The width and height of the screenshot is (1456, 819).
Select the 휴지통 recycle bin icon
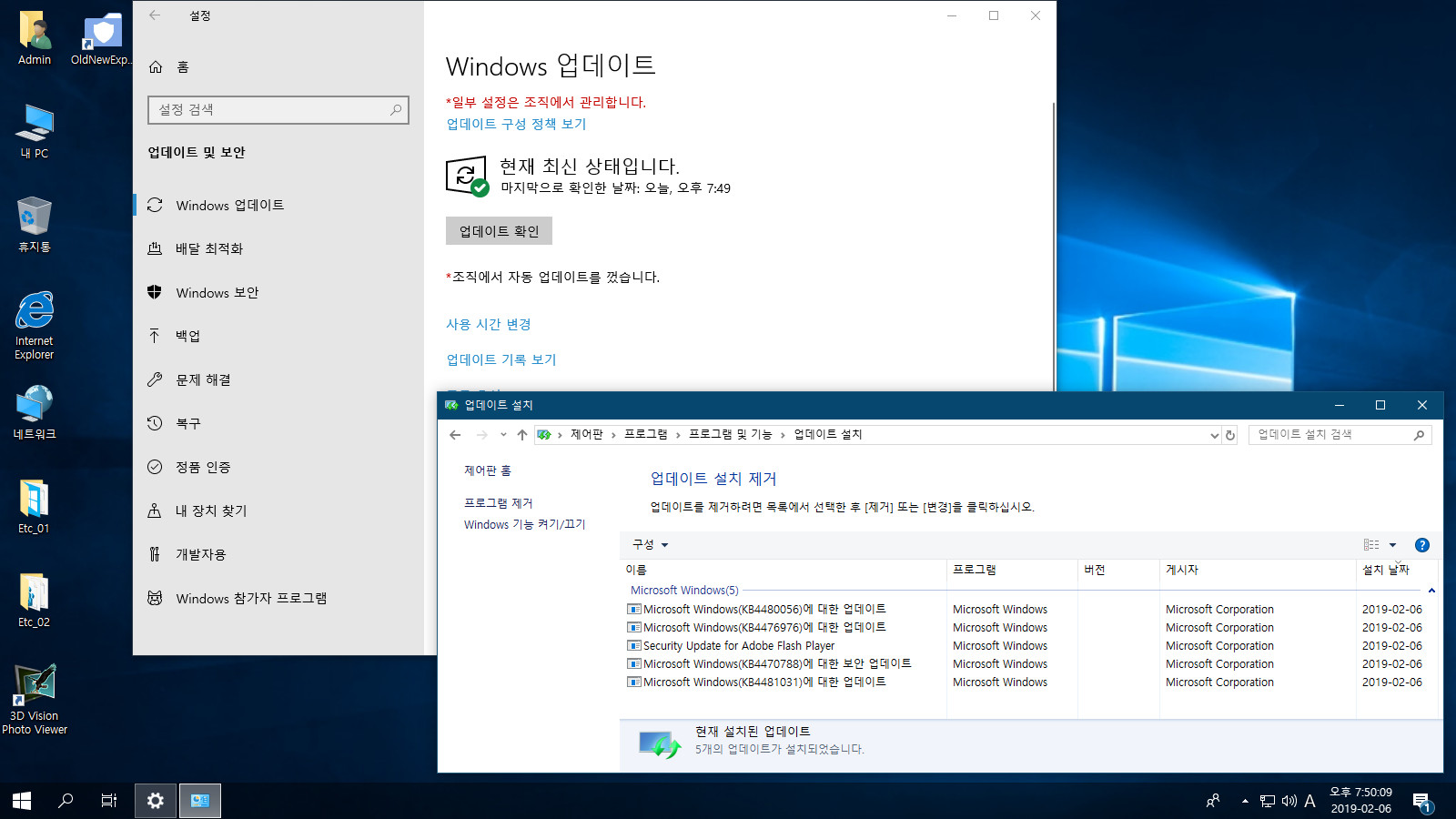(x=35, y=225)
